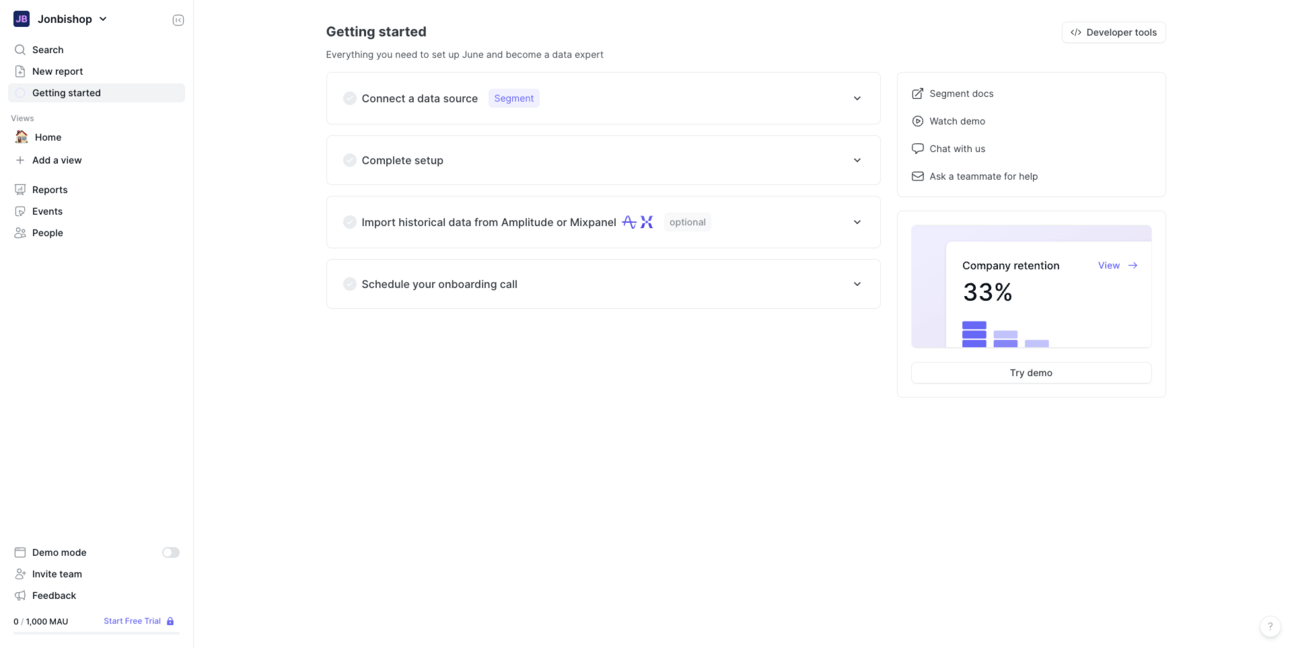Check the Connect a data source circle

350,99
